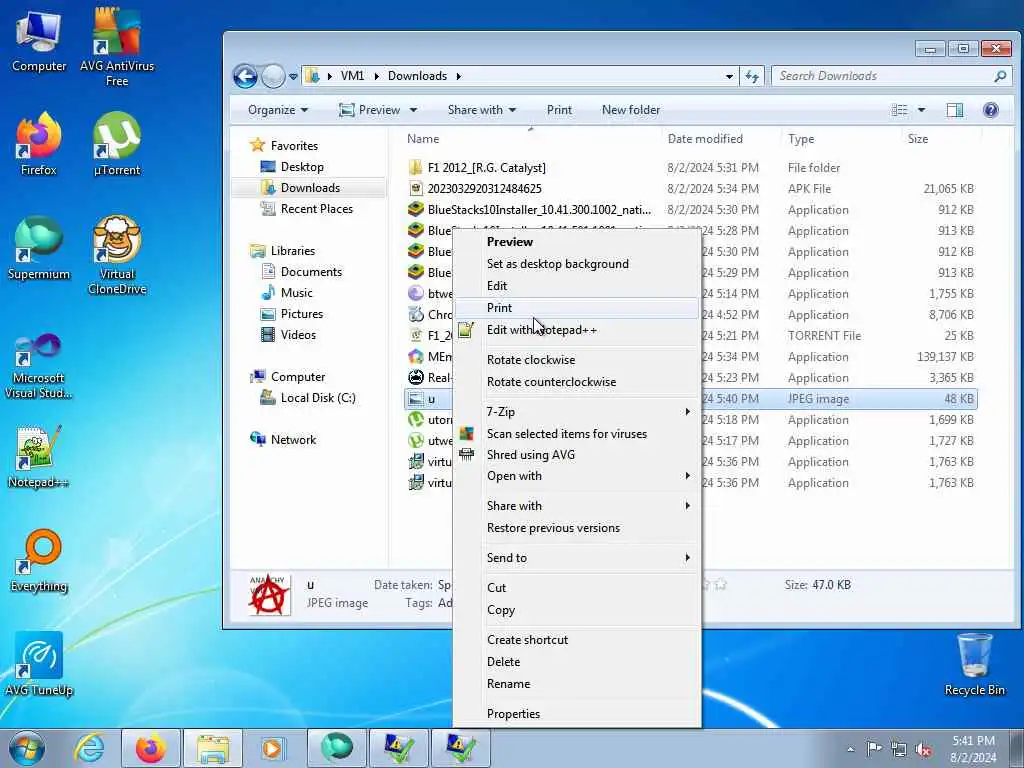Open the Organize dropdown menu
1024x768 pixels.
[x=278, y=110]
